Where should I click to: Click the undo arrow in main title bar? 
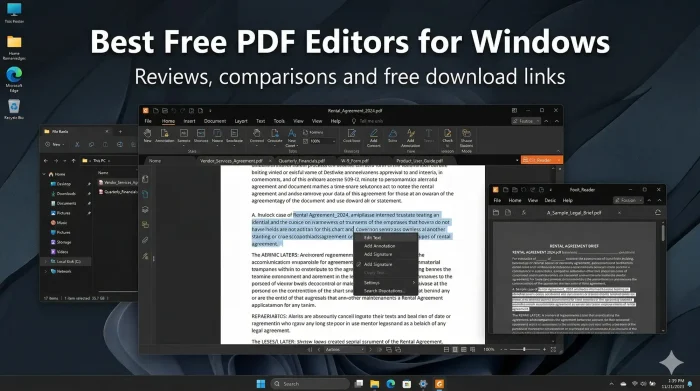tap(174, 111)
